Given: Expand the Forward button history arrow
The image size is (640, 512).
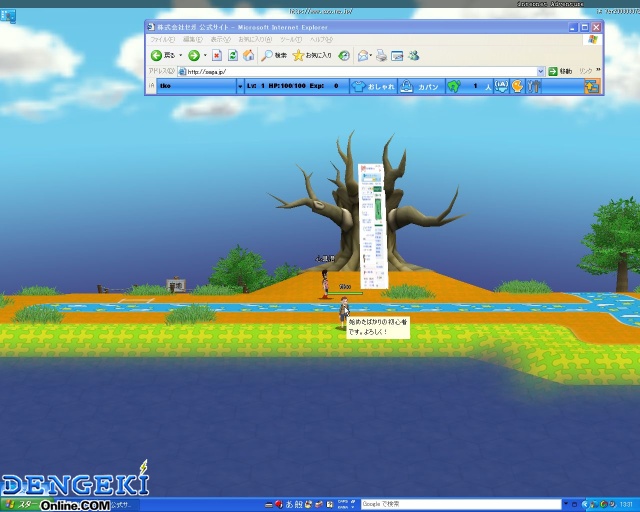Looking at the screenshot, I should click(205, 56).
